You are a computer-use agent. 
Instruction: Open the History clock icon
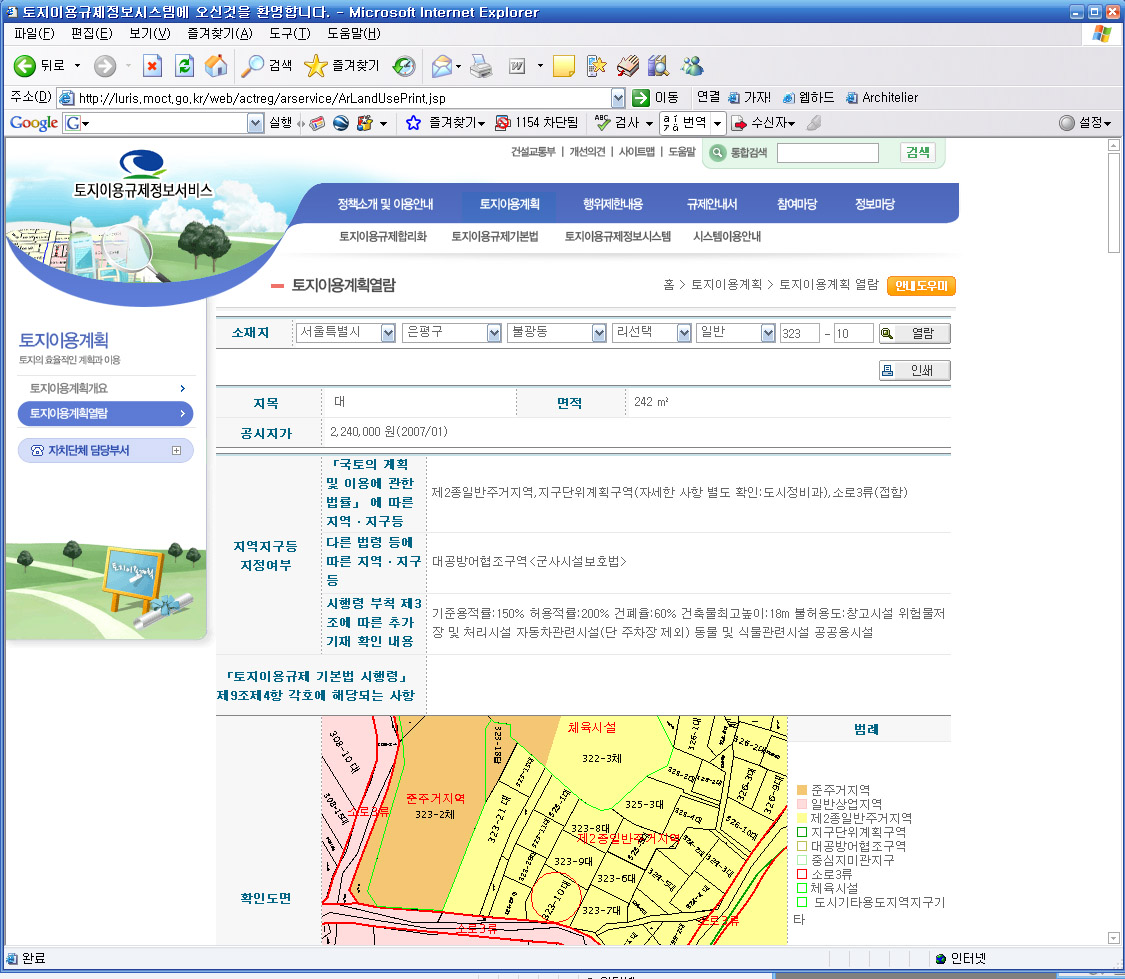[x=404, y=66]
